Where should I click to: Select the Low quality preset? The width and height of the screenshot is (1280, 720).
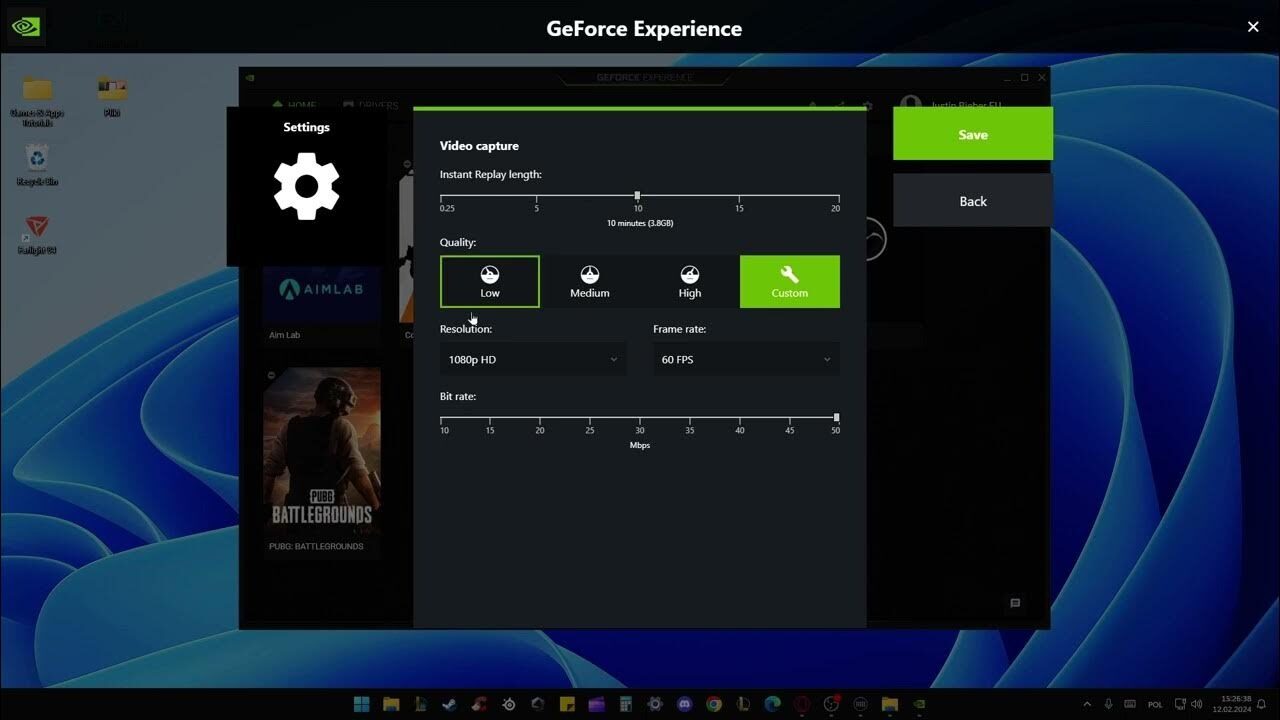point(490,281)
